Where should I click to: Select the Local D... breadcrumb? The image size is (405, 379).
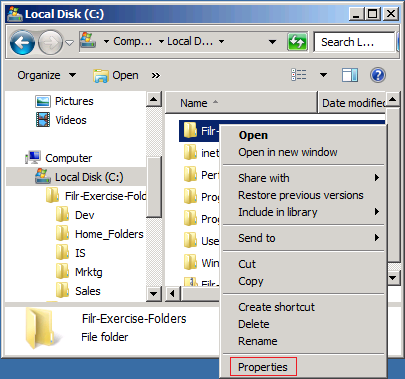190,41
